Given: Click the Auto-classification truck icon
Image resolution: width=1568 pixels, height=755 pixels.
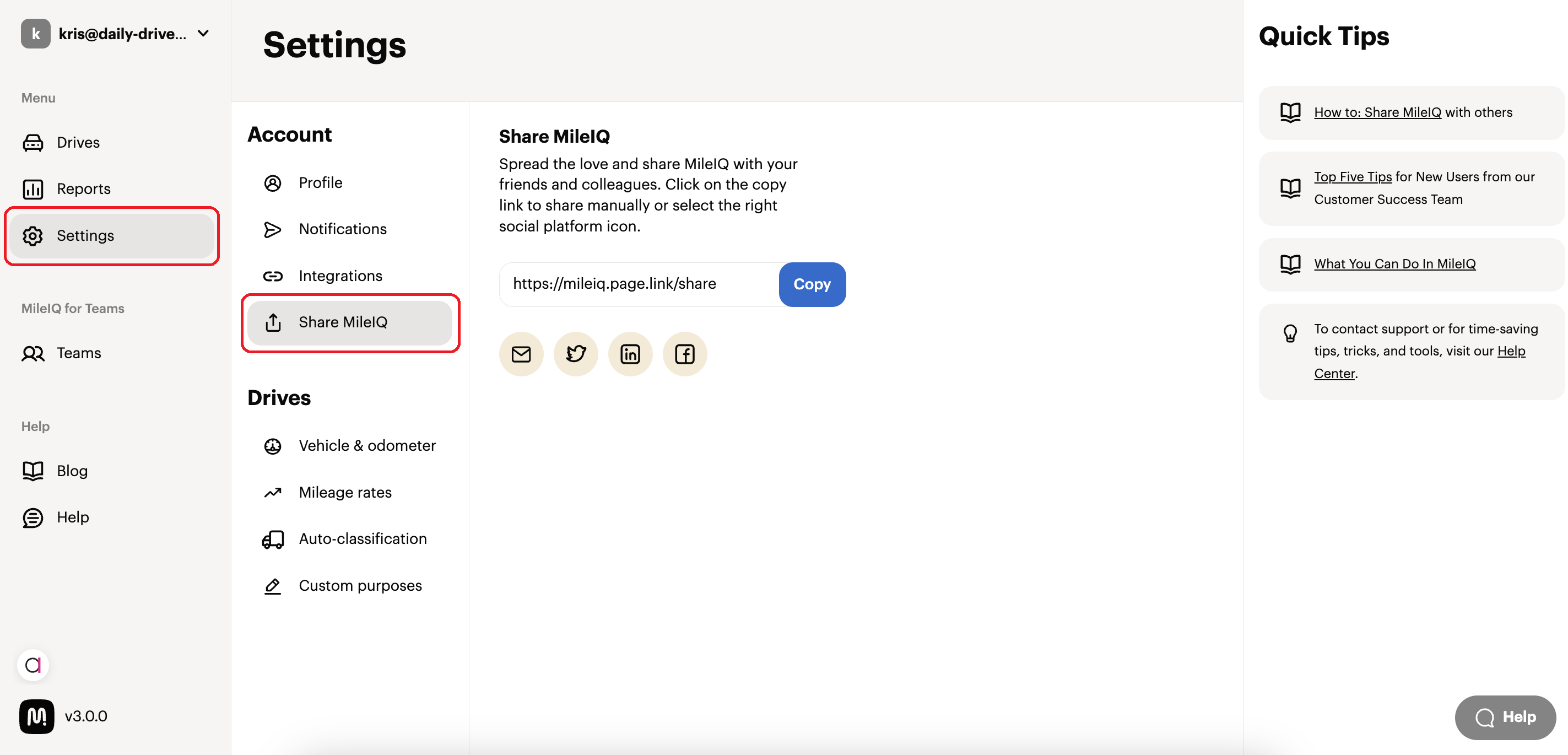Looking at the screenshot, I should coord(273,540).
